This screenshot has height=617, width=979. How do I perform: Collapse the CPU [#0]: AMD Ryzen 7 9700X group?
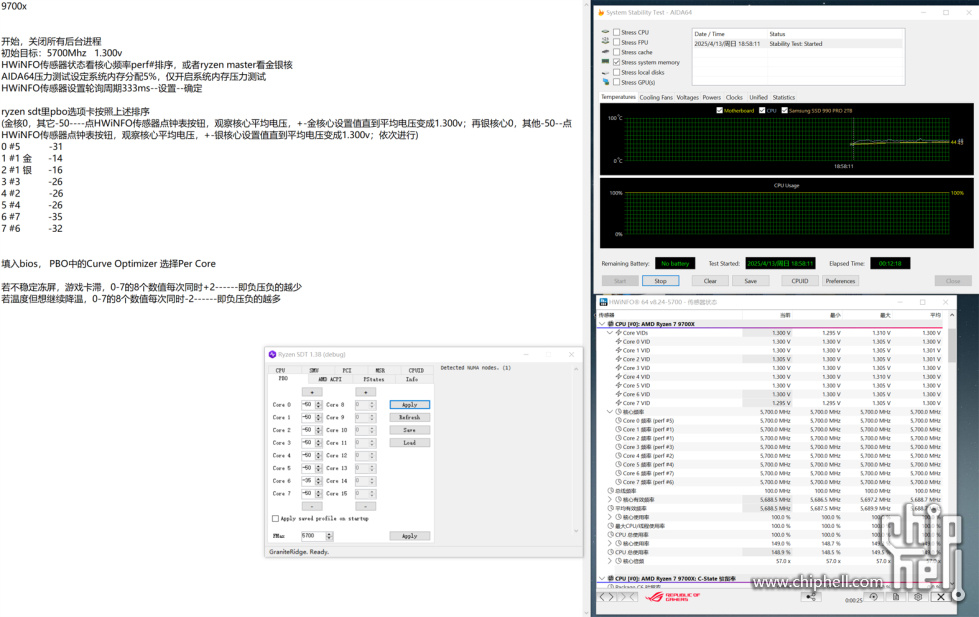[603, 324]
